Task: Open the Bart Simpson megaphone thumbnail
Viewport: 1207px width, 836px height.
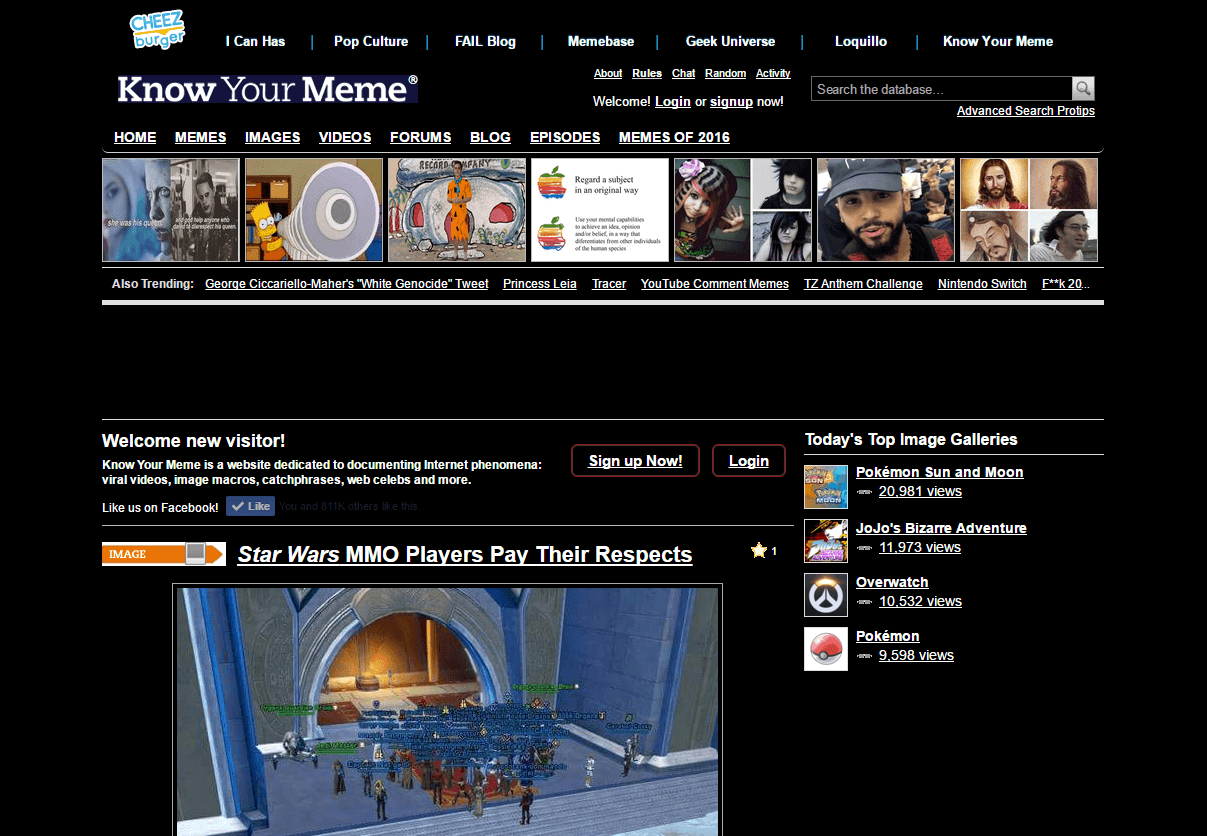Action: (314, 210)
